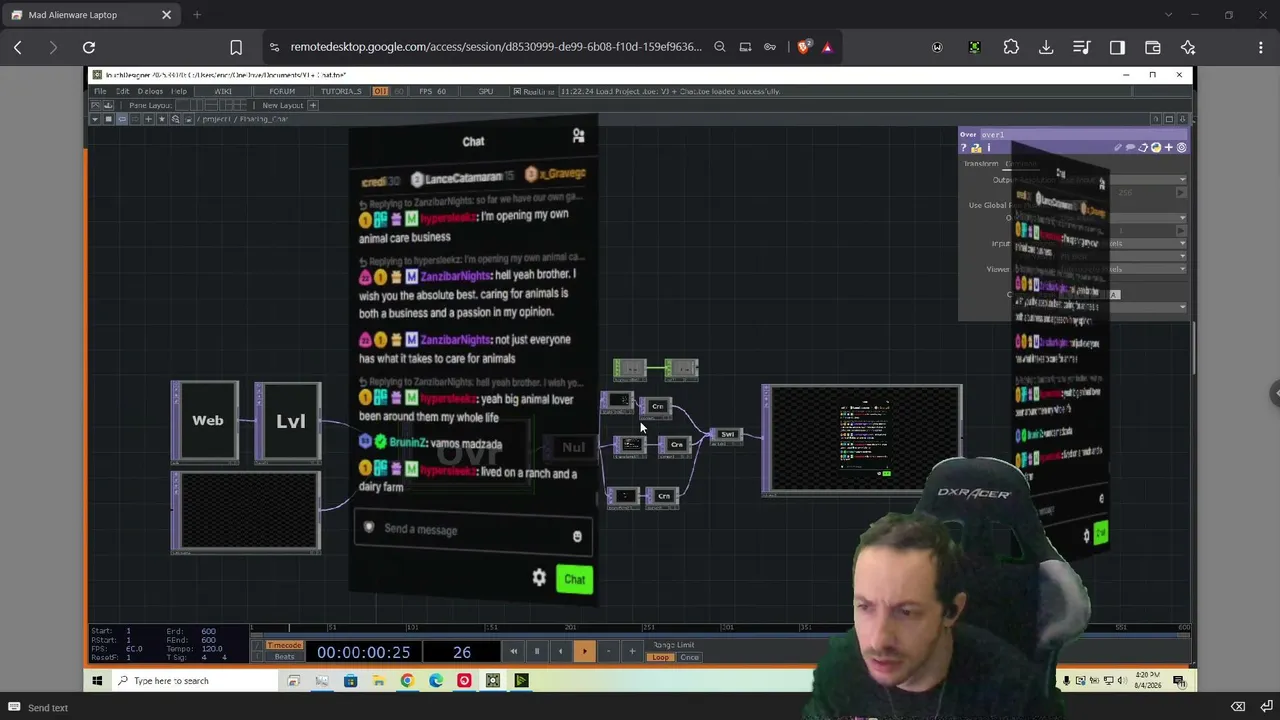This screenshot has height=720, width=1280.
Task: Add a New Layout with plus icon
Action: [x=312, y=105]
